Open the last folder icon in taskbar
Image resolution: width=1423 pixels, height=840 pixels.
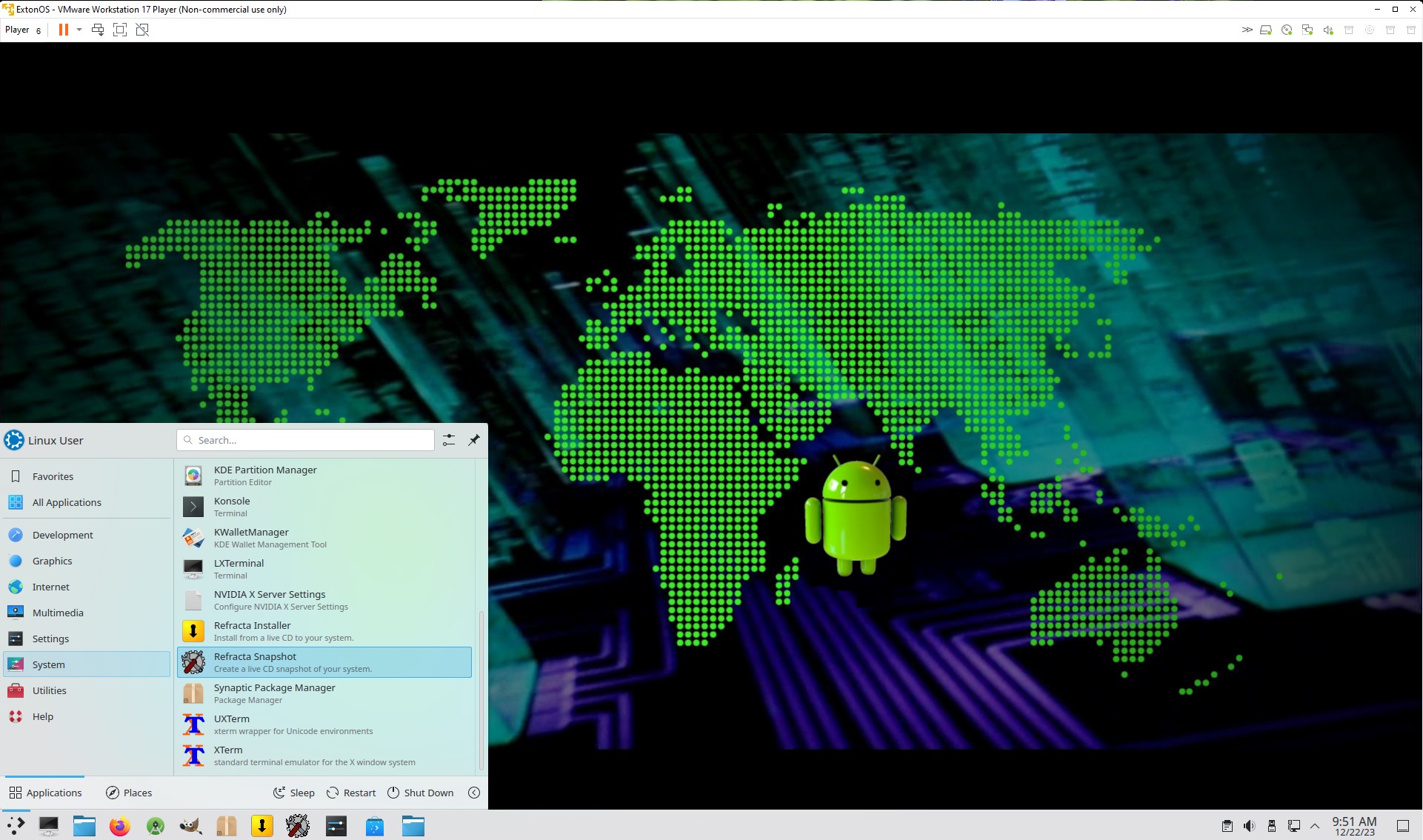pos(413,826)
